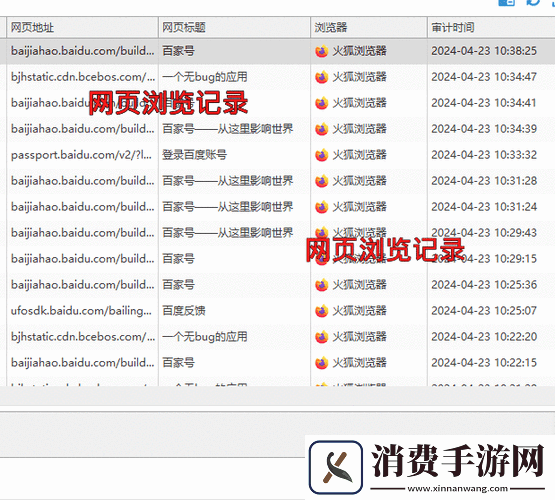Click bjhstatic.cdn.bcebos.com URL at 10:22:20
Screen dimensions: 555x500
[83, 337]
